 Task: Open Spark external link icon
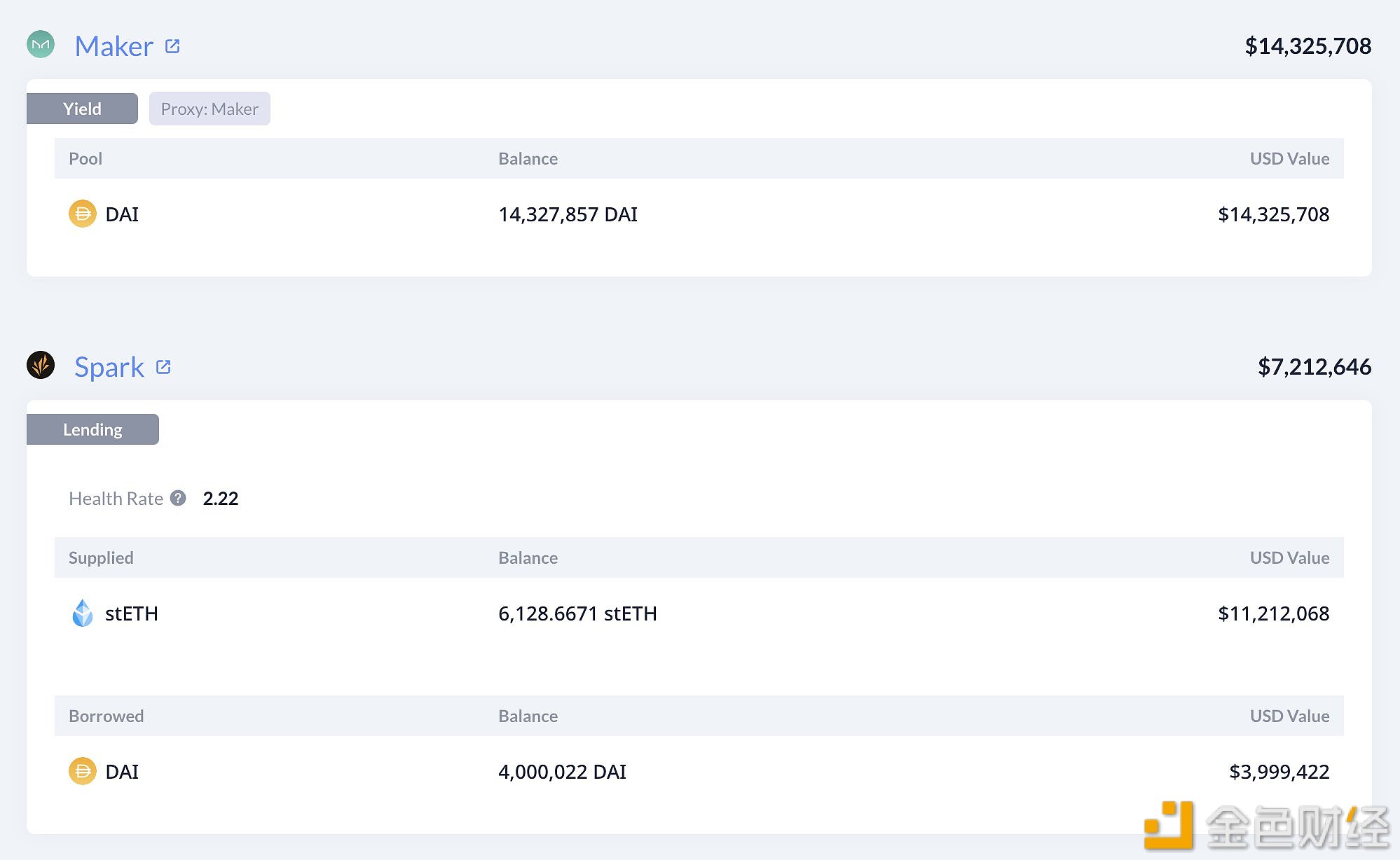[x=163, y=367]
